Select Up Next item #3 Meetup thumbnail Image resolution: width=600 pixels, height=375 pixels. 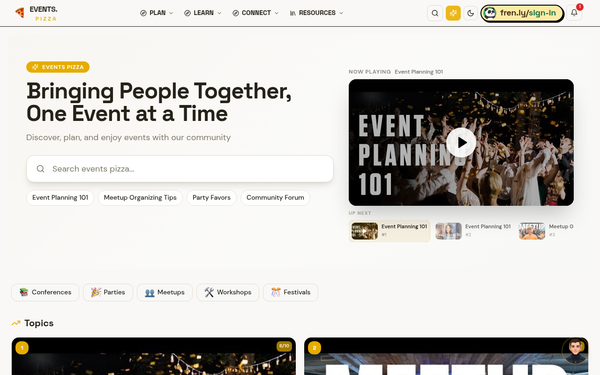tap(532, 231)
